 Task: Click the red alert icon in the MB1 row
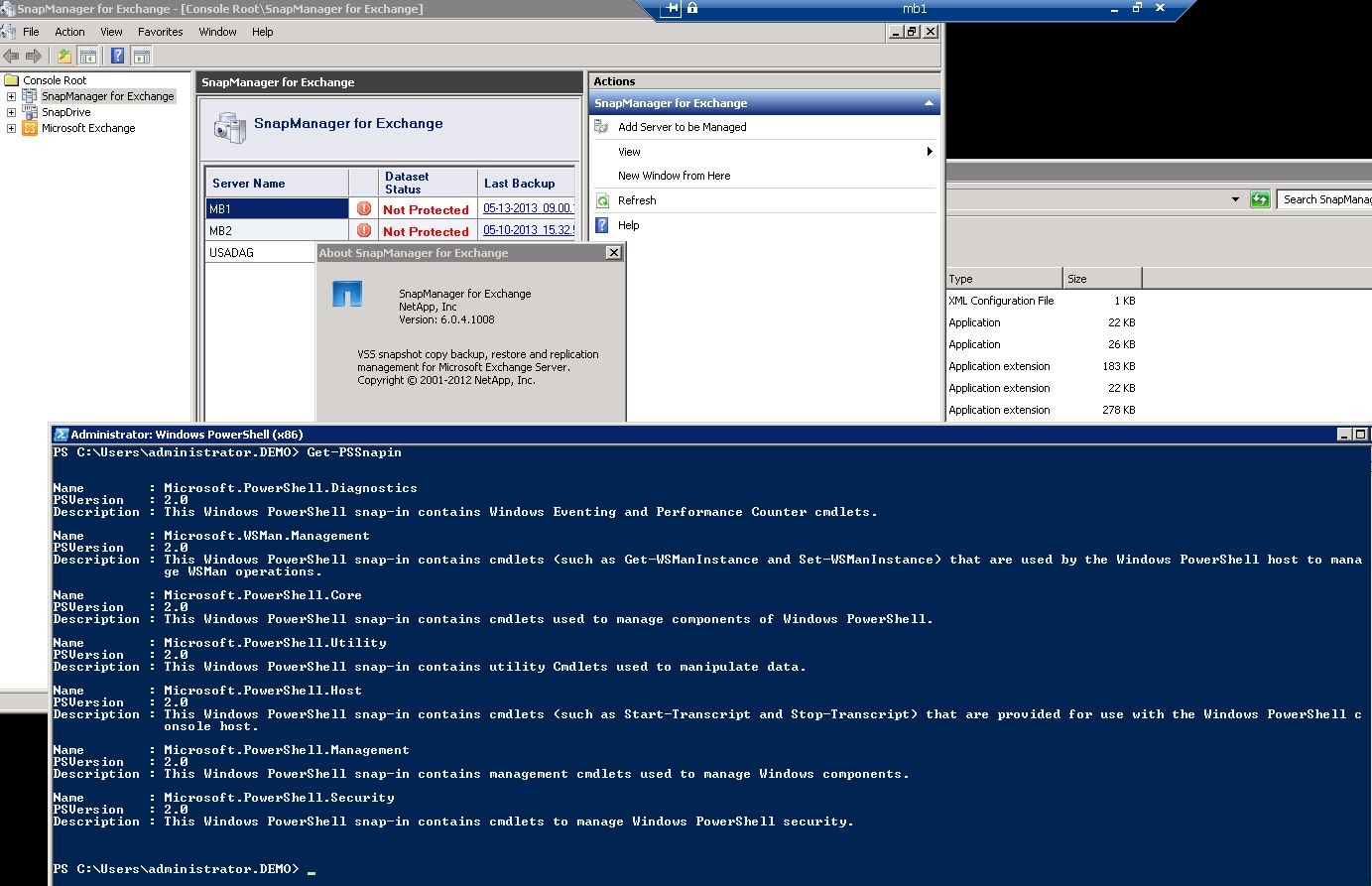[x=364, y=209]
